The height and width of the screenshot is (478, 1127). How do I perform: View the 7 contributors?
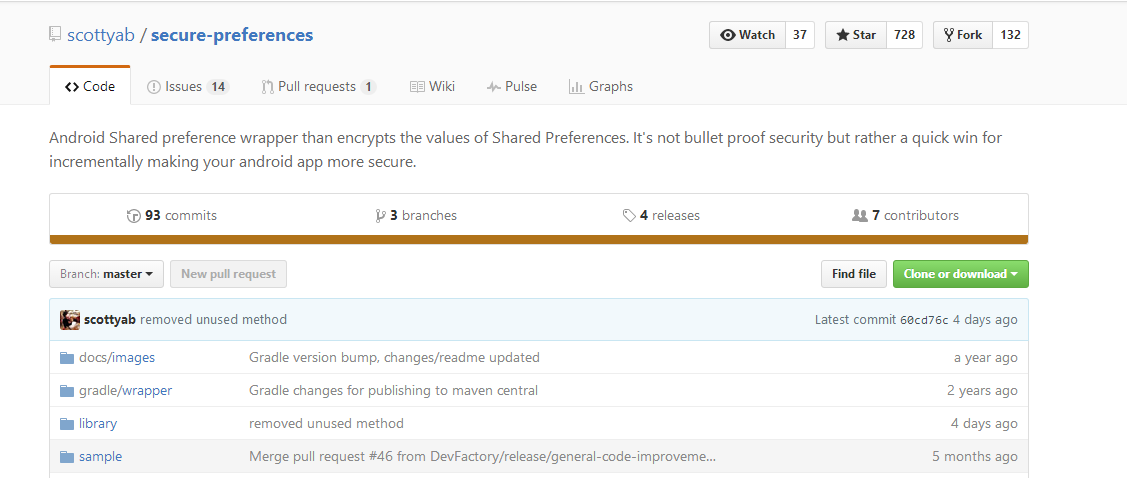[906, 216]
